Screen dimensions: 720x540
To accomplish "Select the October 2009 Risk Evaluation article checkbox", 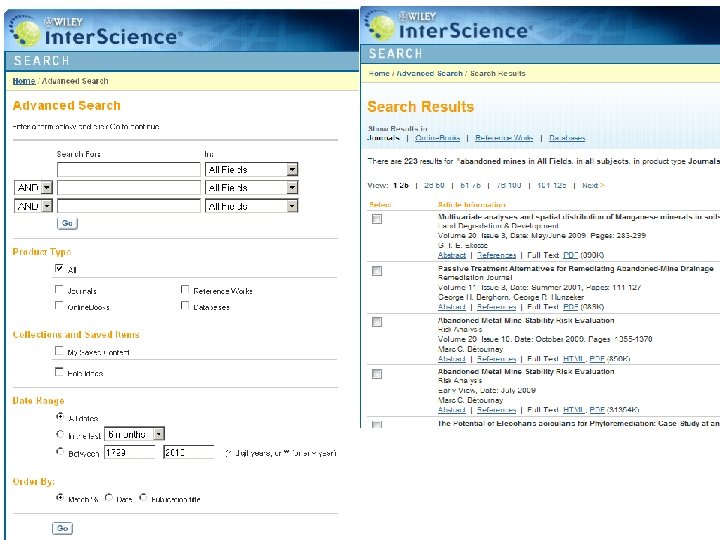I will pos(377,322).
